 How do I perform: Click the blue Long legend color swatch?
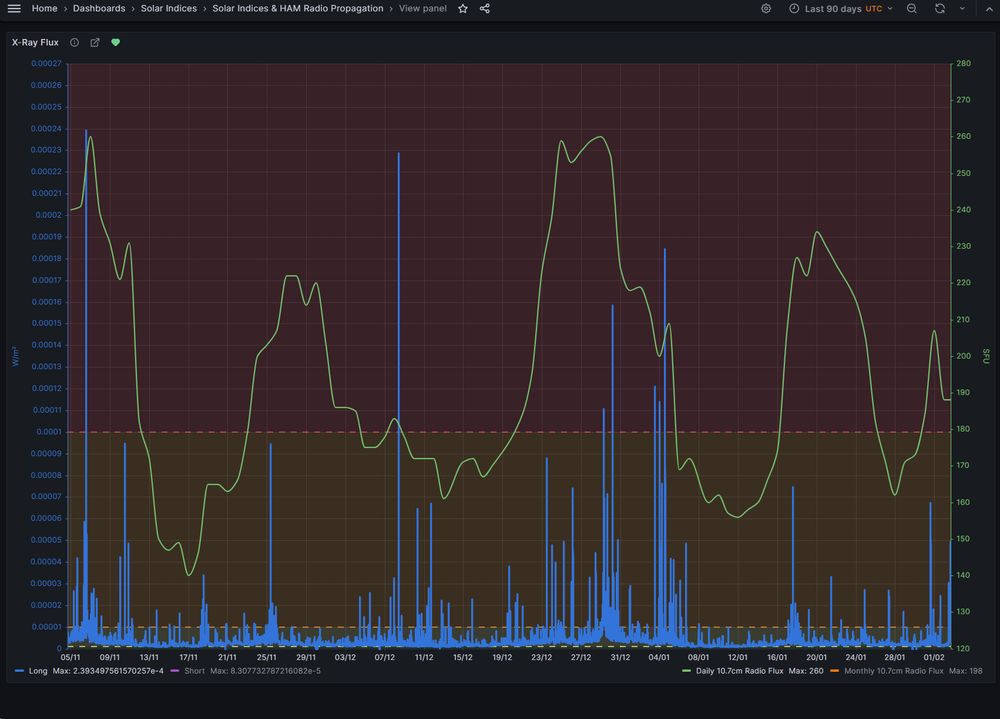pyautogui.click(x=20, y=671)
